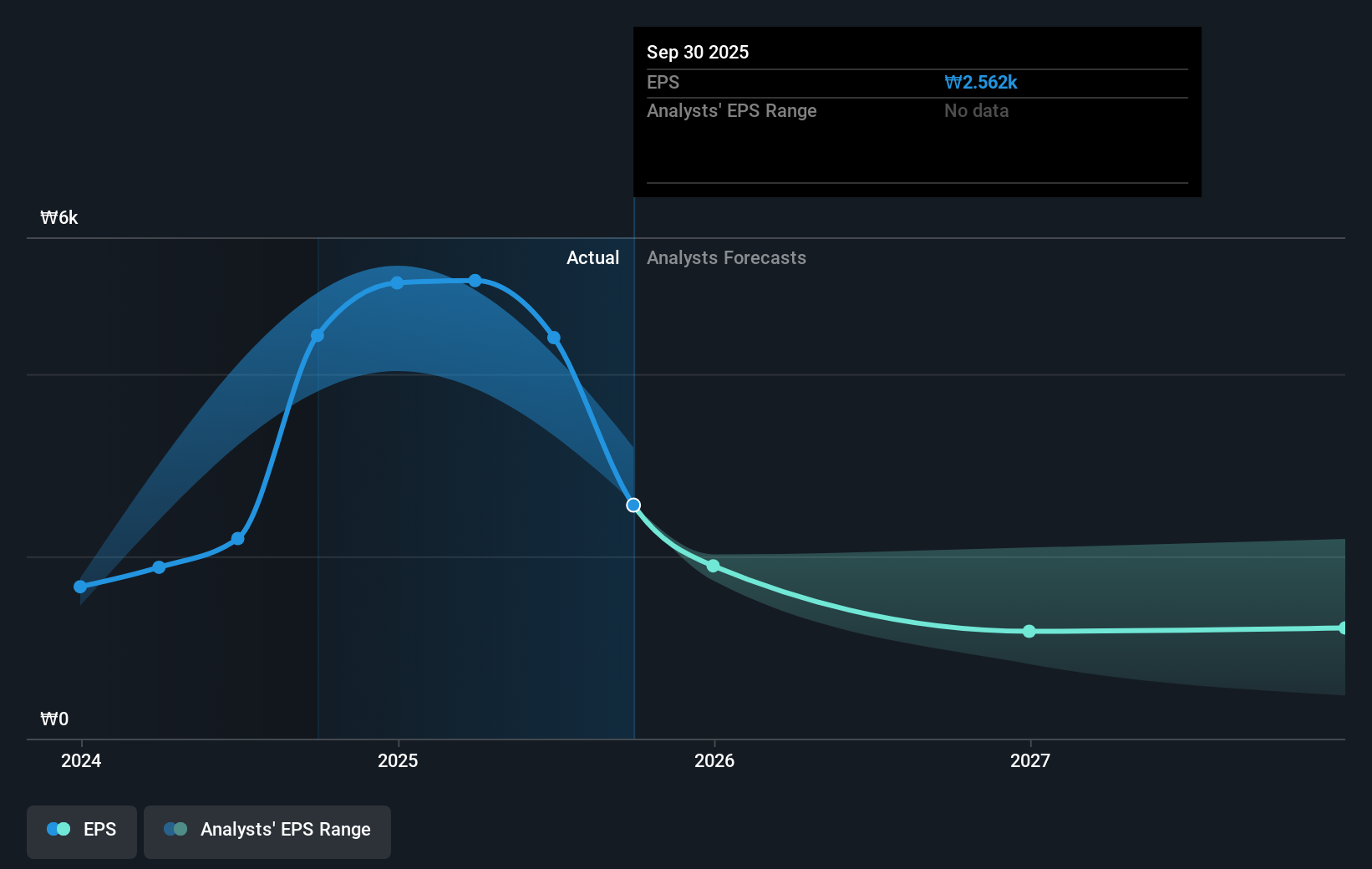Select the Sep 30 2025 highlighted EPS point
The height and width of the screenshot is (869, 1372).
tap(633, 505)
